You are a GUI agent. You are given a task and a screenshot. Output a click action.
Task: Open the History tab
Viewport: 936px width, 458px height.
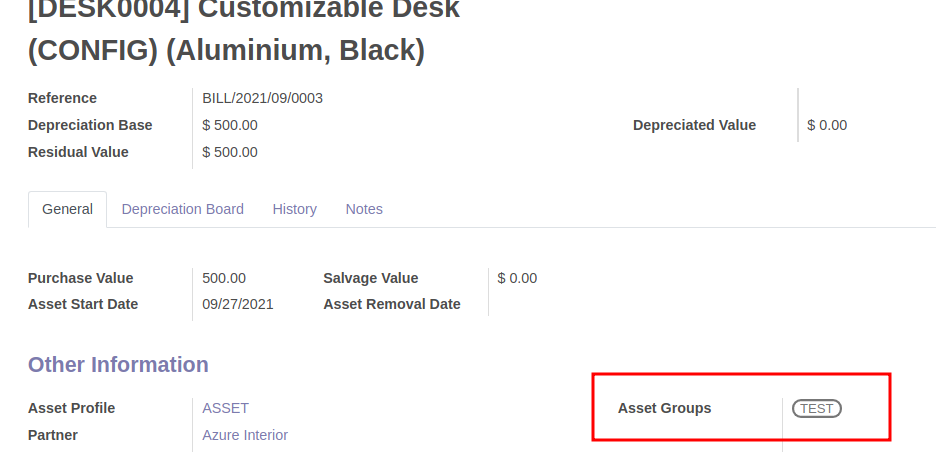point(294,210)
